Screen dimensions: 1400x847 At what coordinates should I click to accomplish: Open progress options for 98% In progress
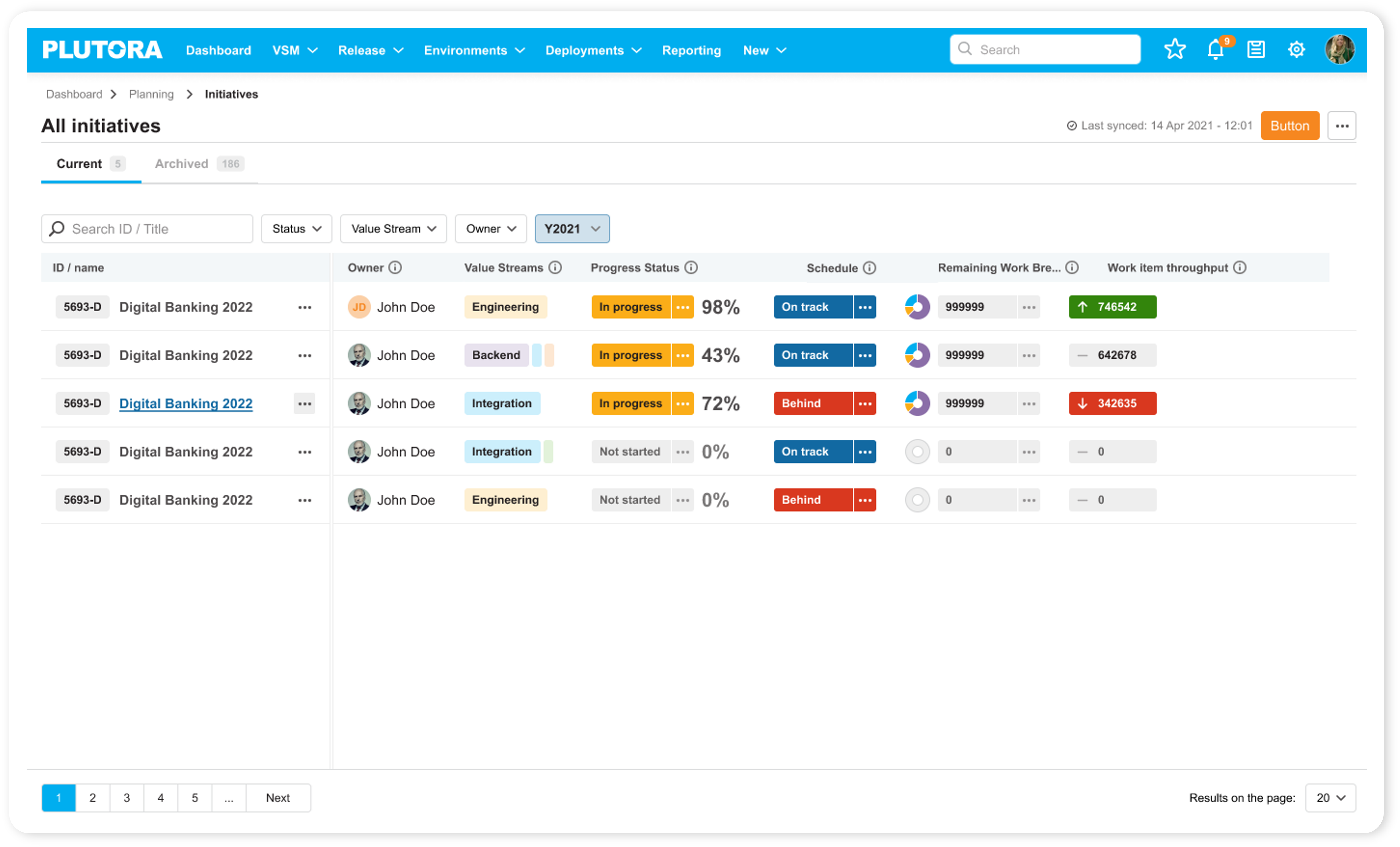[x=683, y=307]
